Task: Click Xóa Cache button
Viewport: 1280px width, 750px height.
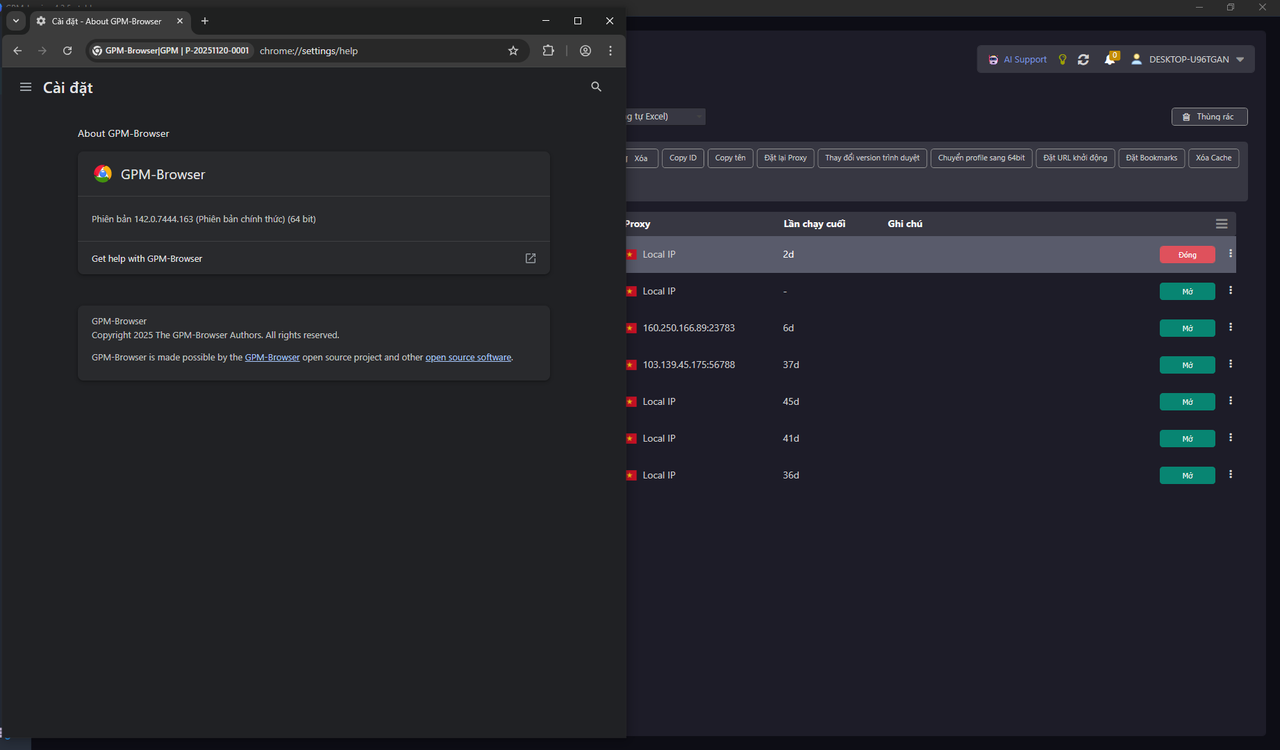Action: [1214, 158]
